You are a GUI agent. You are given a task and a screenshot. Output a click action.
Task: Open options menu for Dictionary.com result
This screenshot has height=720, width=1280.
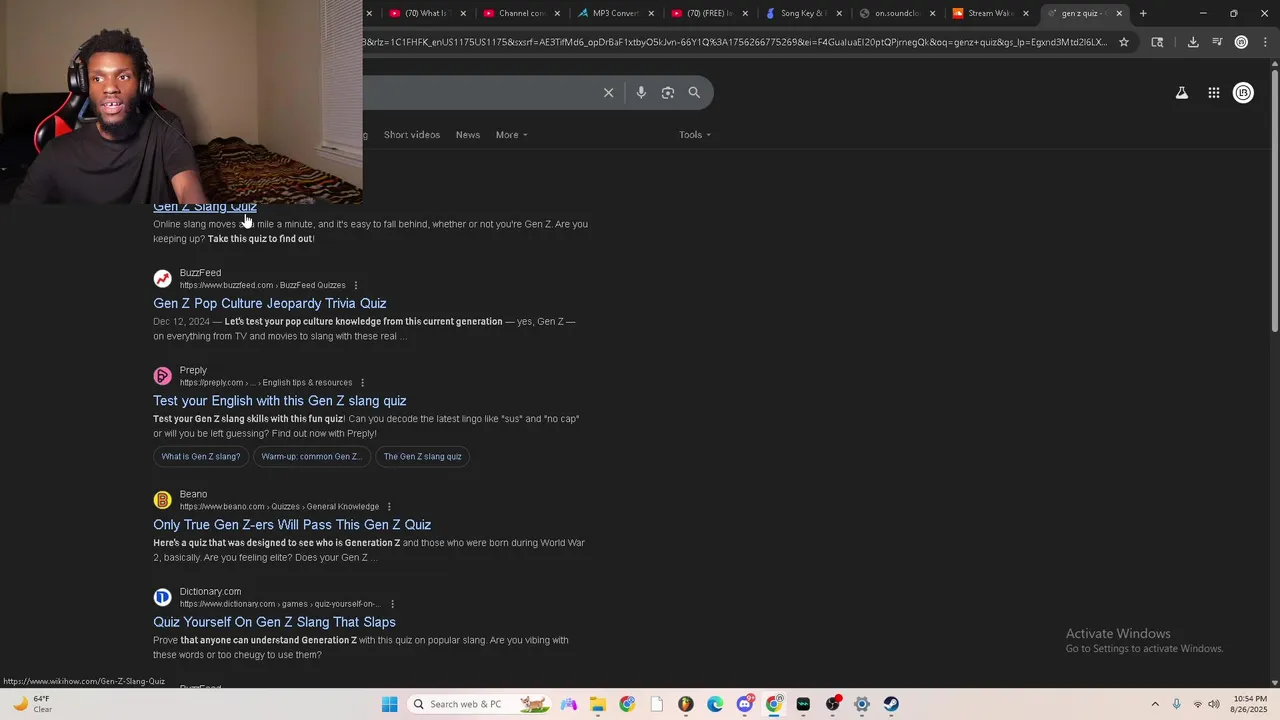click(x=392, y=604)
